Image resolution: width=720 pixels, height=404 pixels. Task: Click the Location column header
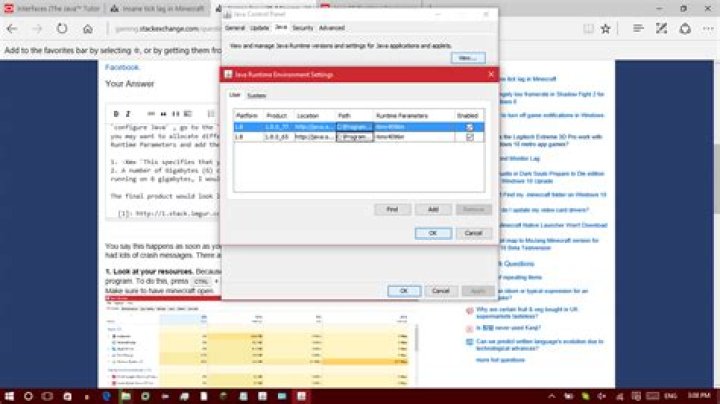click(314, 116)
